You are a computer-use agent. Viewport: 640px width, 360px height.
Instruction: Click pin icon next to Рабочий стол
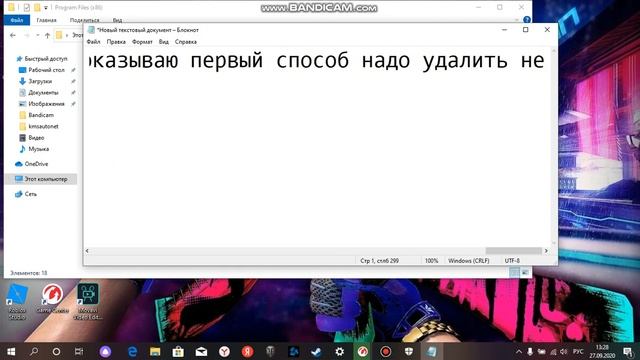click(x=73, y=70)
